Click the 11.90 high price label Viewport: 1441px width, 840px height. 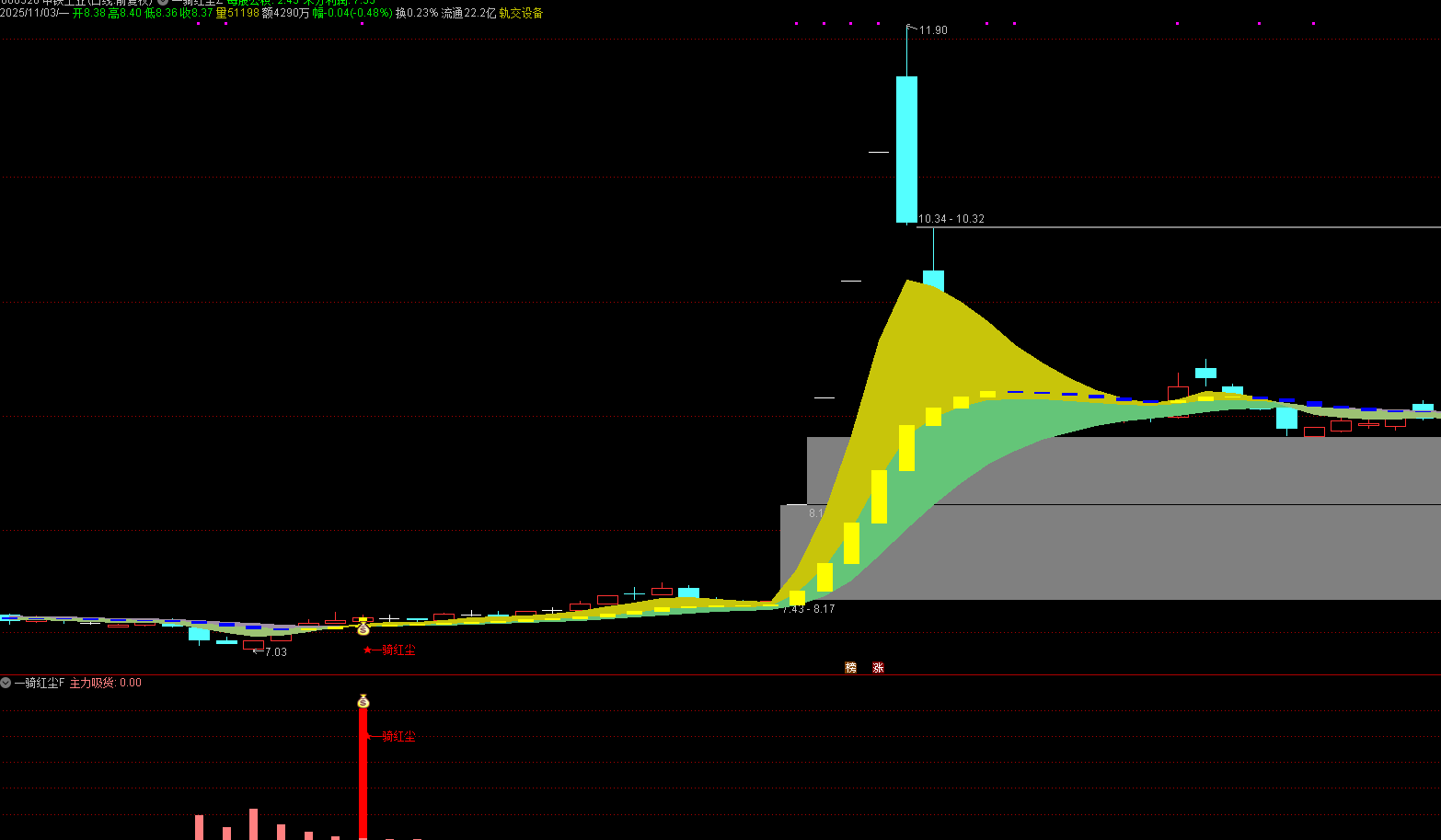(933, 30)
